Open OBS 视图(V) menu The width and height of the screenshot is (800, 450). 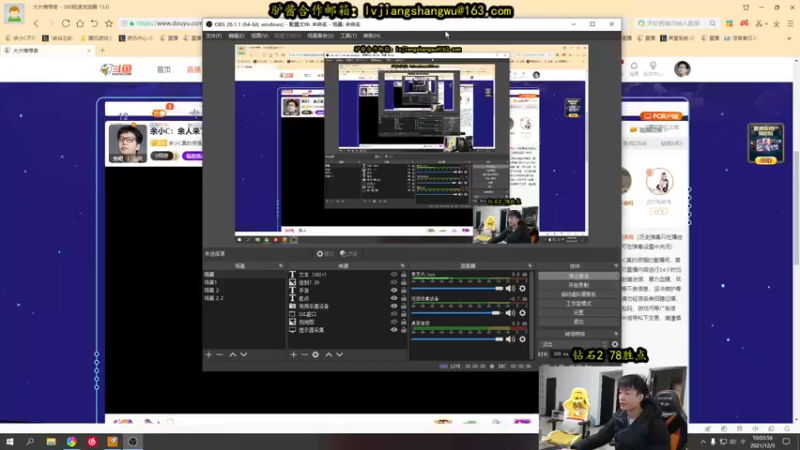259,36
